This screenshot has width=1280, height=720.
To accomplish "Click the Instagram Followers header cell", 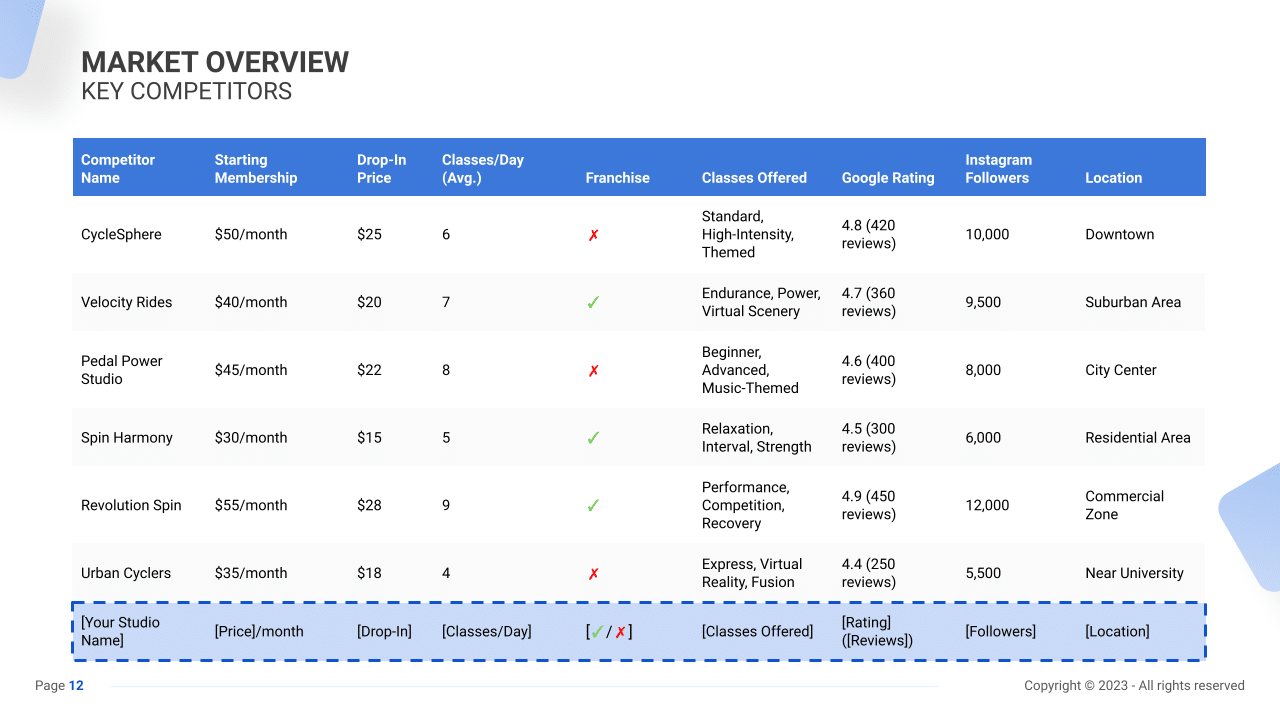I will 998,168.
